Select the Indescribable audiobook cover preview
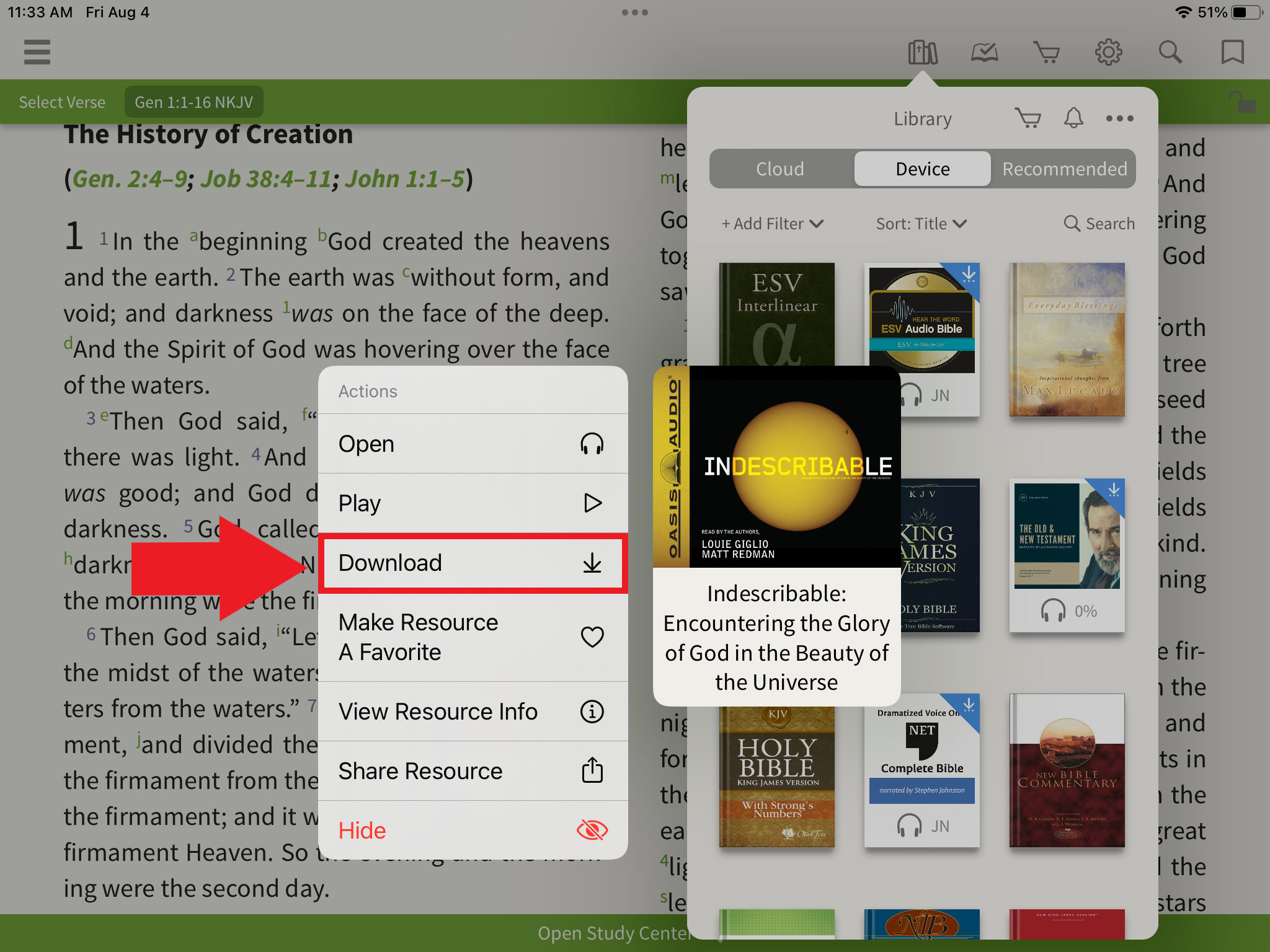This screenshot has width=1270, height=952. [776, 467]
